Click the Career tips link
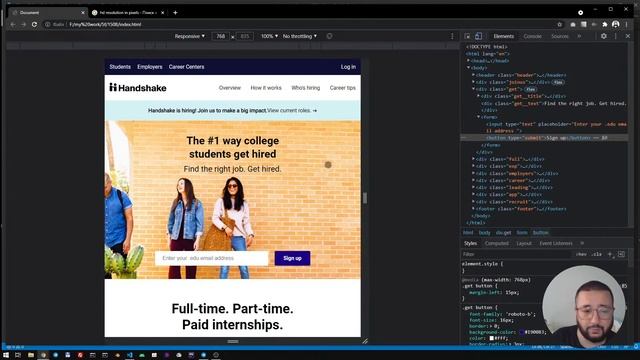The image size is (640, 360). (x=342, y=88)
